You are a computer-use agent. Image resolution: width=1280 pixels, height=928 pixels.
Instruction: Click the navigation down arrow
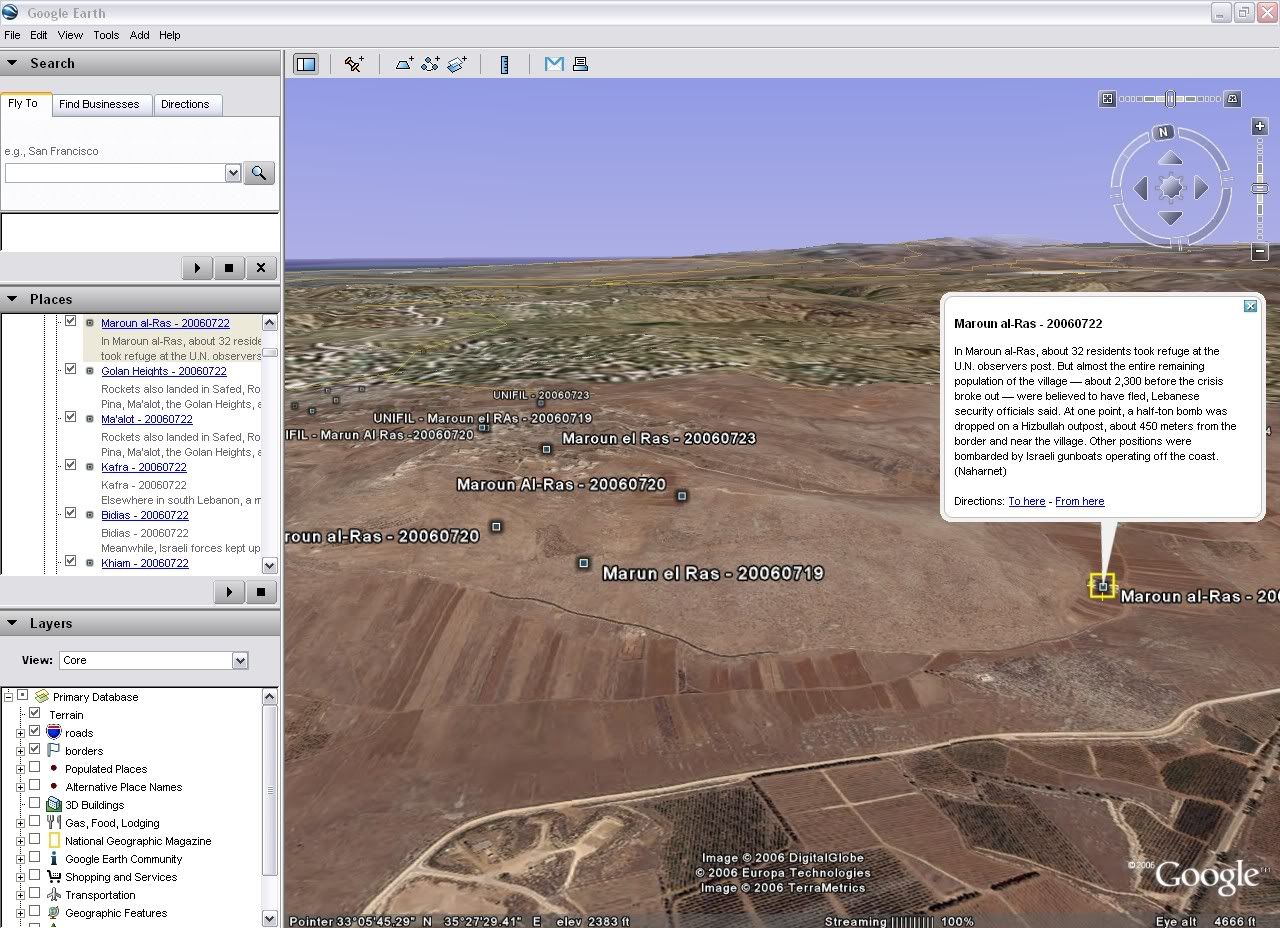coord(1171,217)
